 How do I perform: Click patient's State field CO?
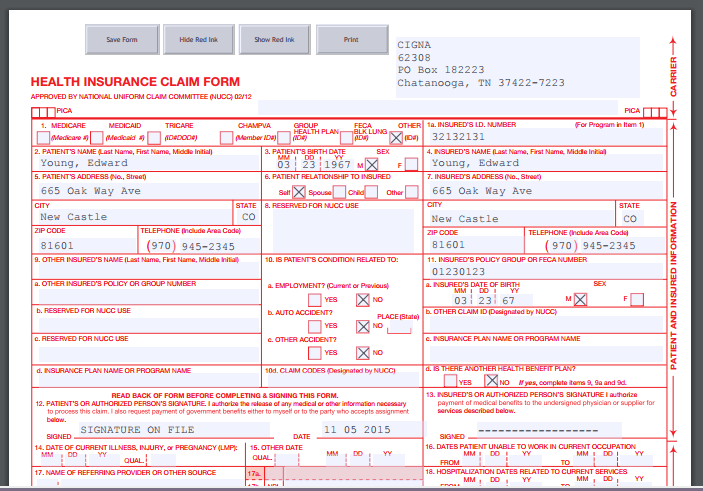click(246, 217)
